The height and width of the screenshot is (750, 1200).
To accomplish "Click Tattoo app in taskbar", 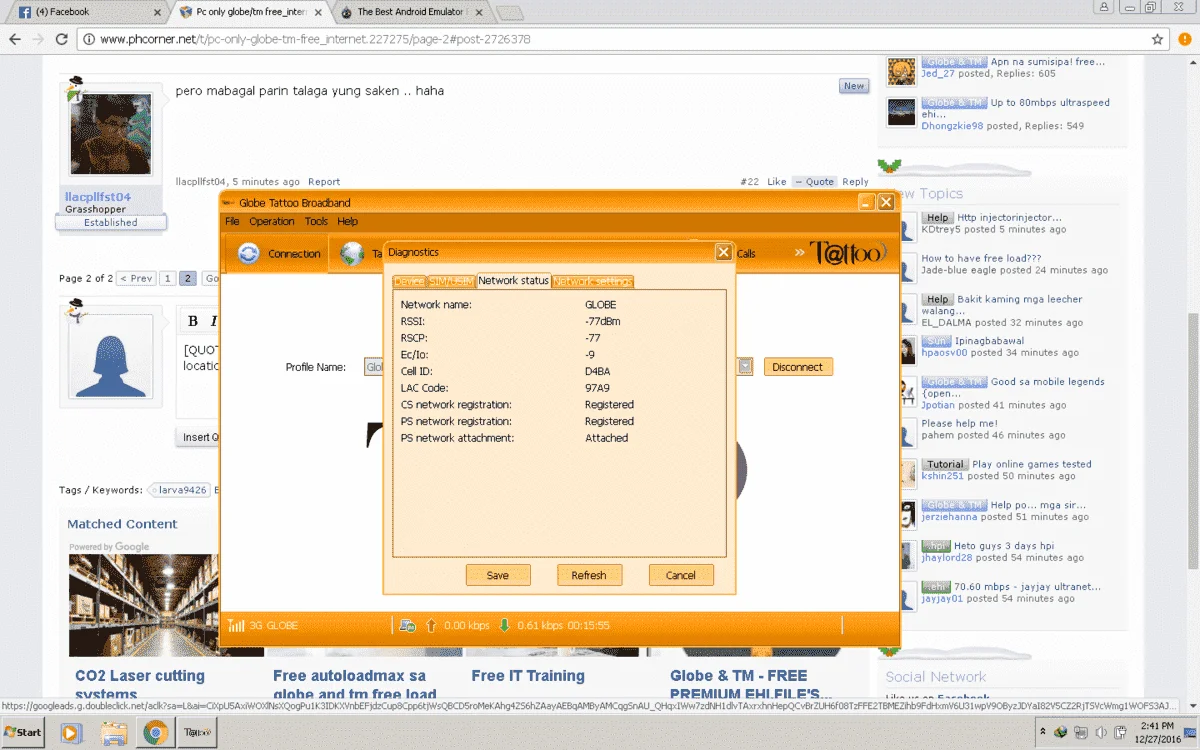I will 196,732.
